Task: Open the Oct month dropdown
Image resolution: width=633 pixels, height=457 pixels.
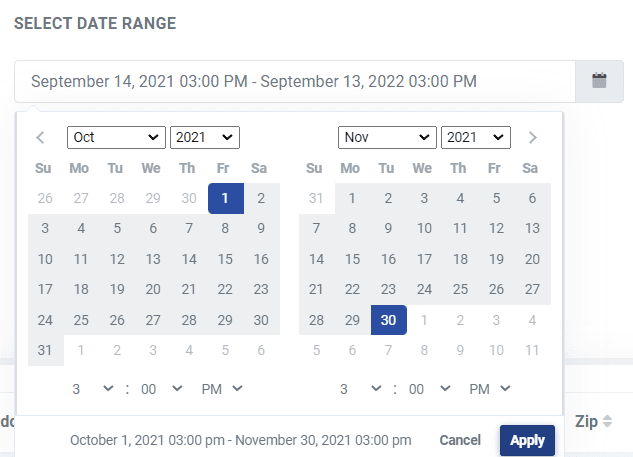Action: 116,137
